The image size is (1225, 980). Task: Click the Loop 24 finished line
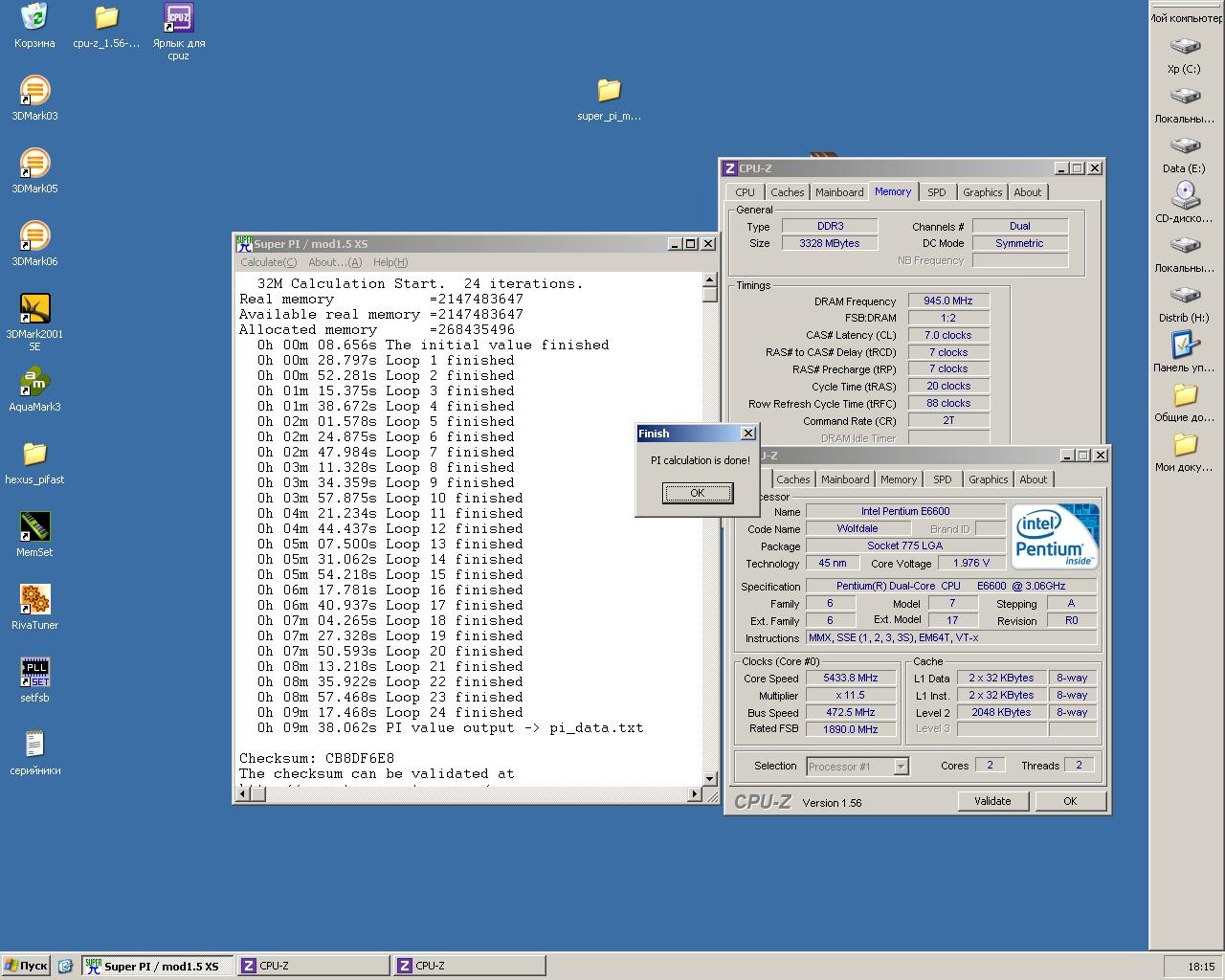pos(390,712)
